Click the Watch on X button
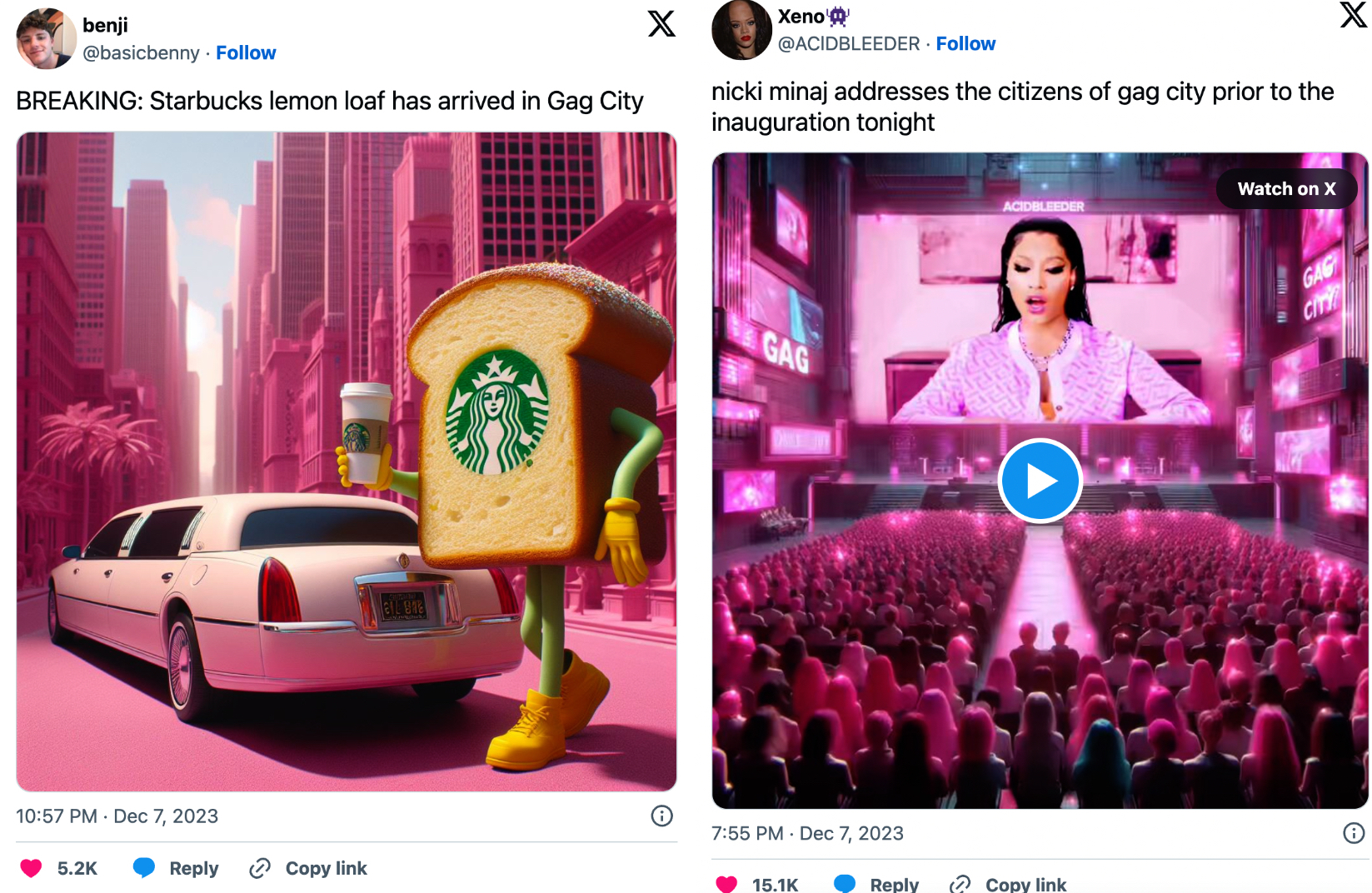This screenshot has width=1372, height=893. pyautogui.click(x=1286, y=189)
